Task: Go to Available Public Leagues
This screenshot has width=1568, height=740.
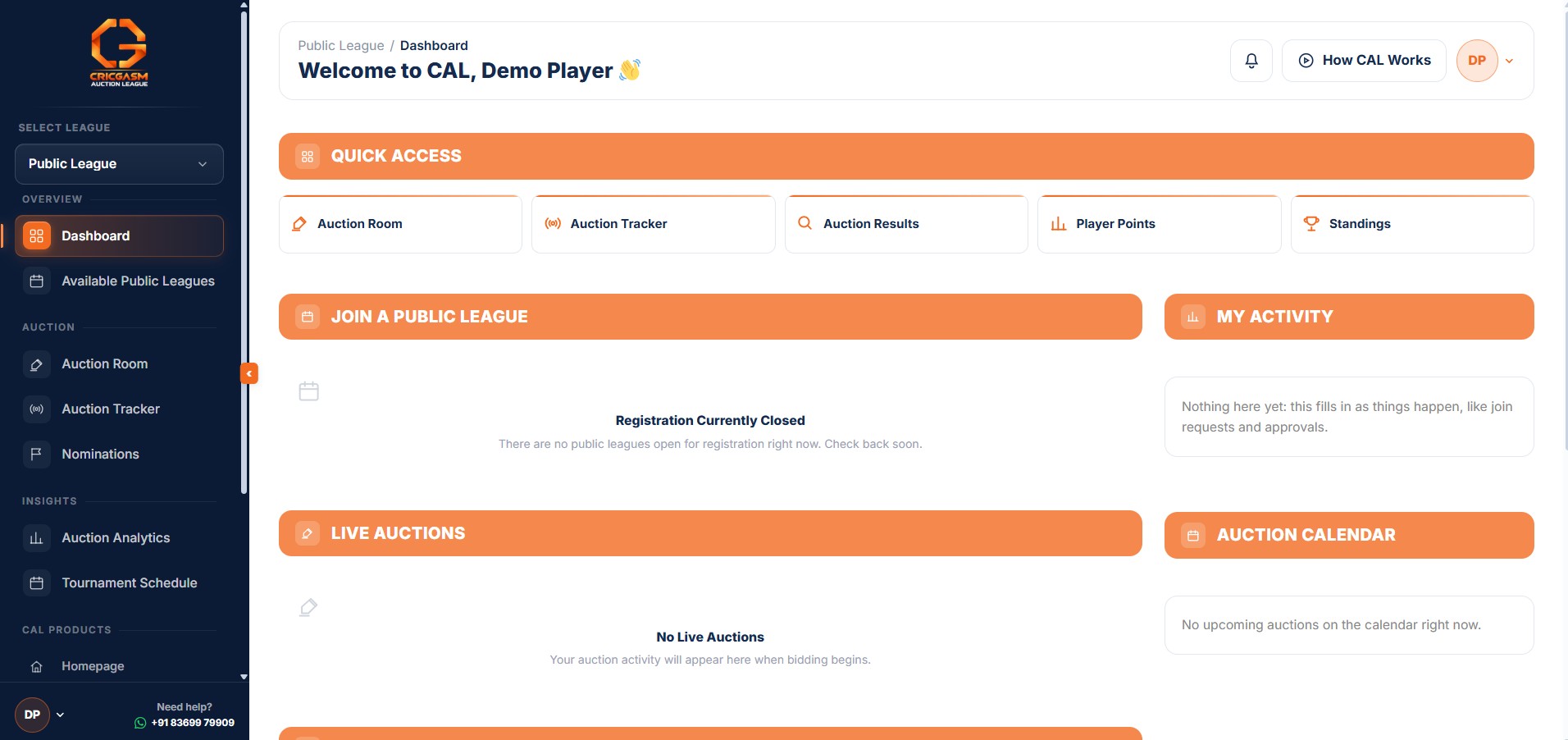Action: pyautogui.click(x=119, y=281)
